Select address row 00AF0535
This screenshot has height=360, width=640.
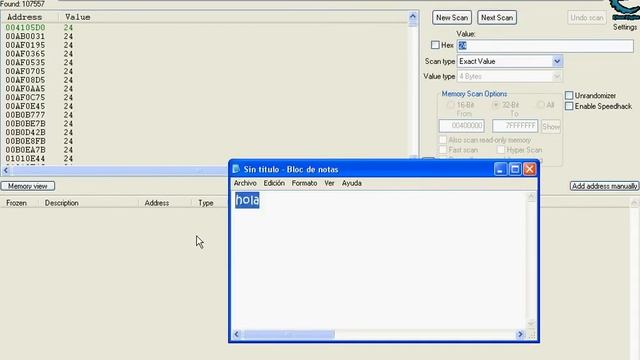coord(25,62)
